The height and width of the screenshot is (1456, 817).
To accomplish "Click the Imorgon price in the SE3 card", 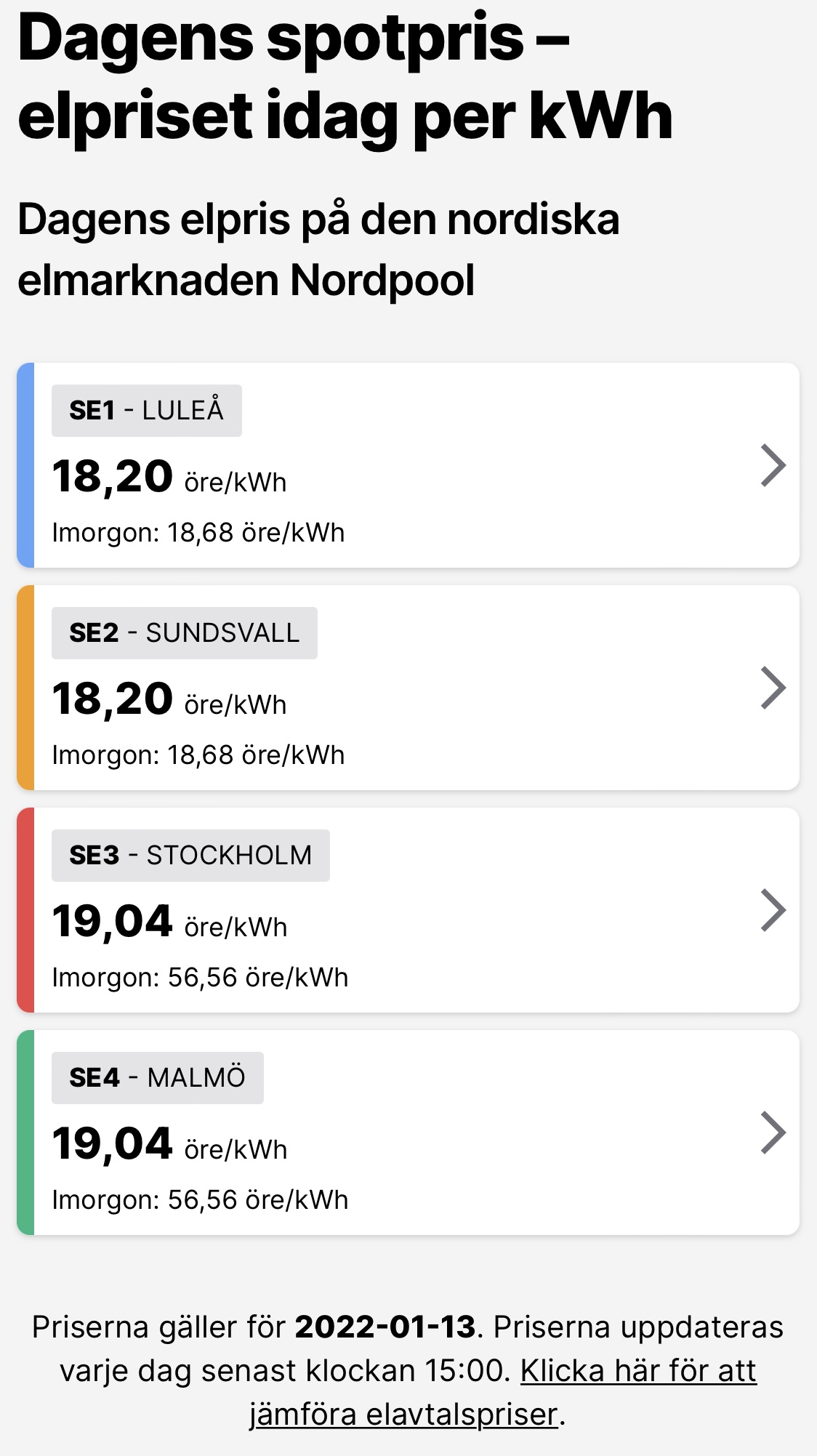I will coord(200,978).
